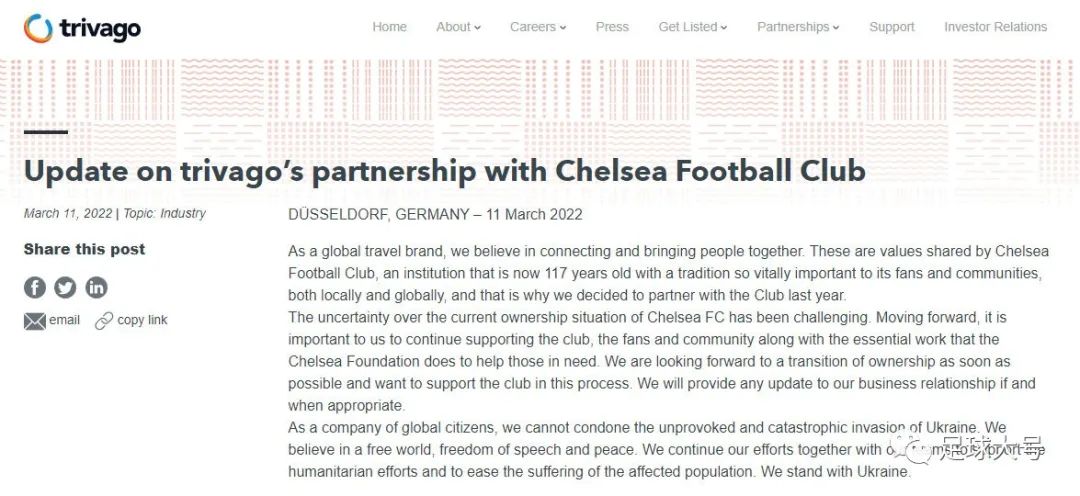
Task: Share the post on Facebook
Action: coord(35,288)
